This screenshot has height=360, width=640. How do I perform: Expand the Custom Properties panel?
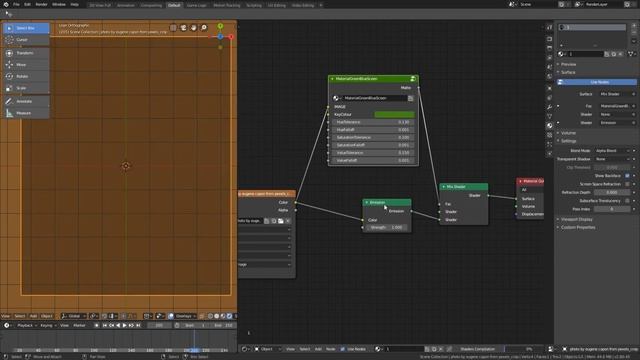click(x=578, y=227)
